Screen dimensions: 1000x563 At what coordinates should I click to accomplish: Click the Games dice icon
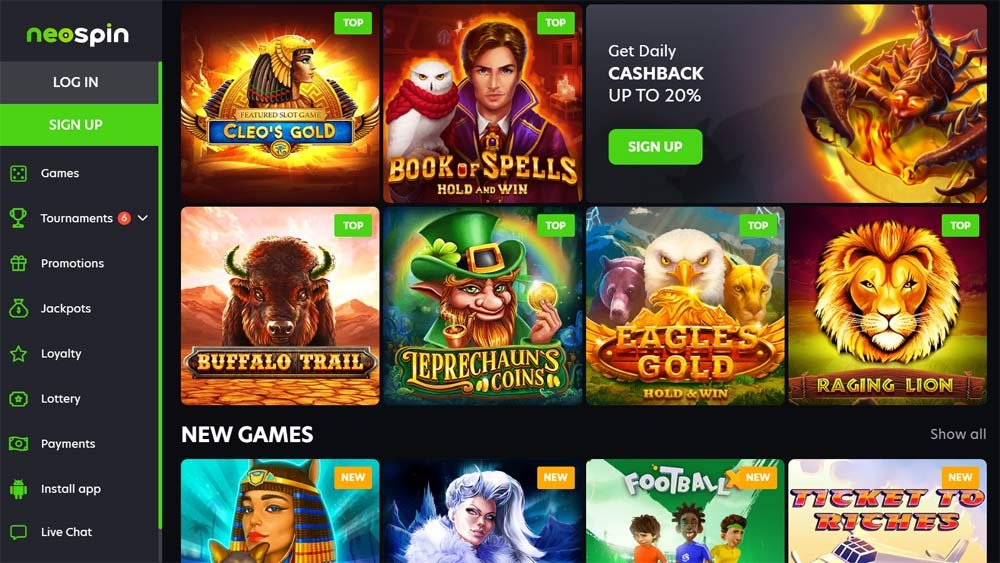[18, 173]
